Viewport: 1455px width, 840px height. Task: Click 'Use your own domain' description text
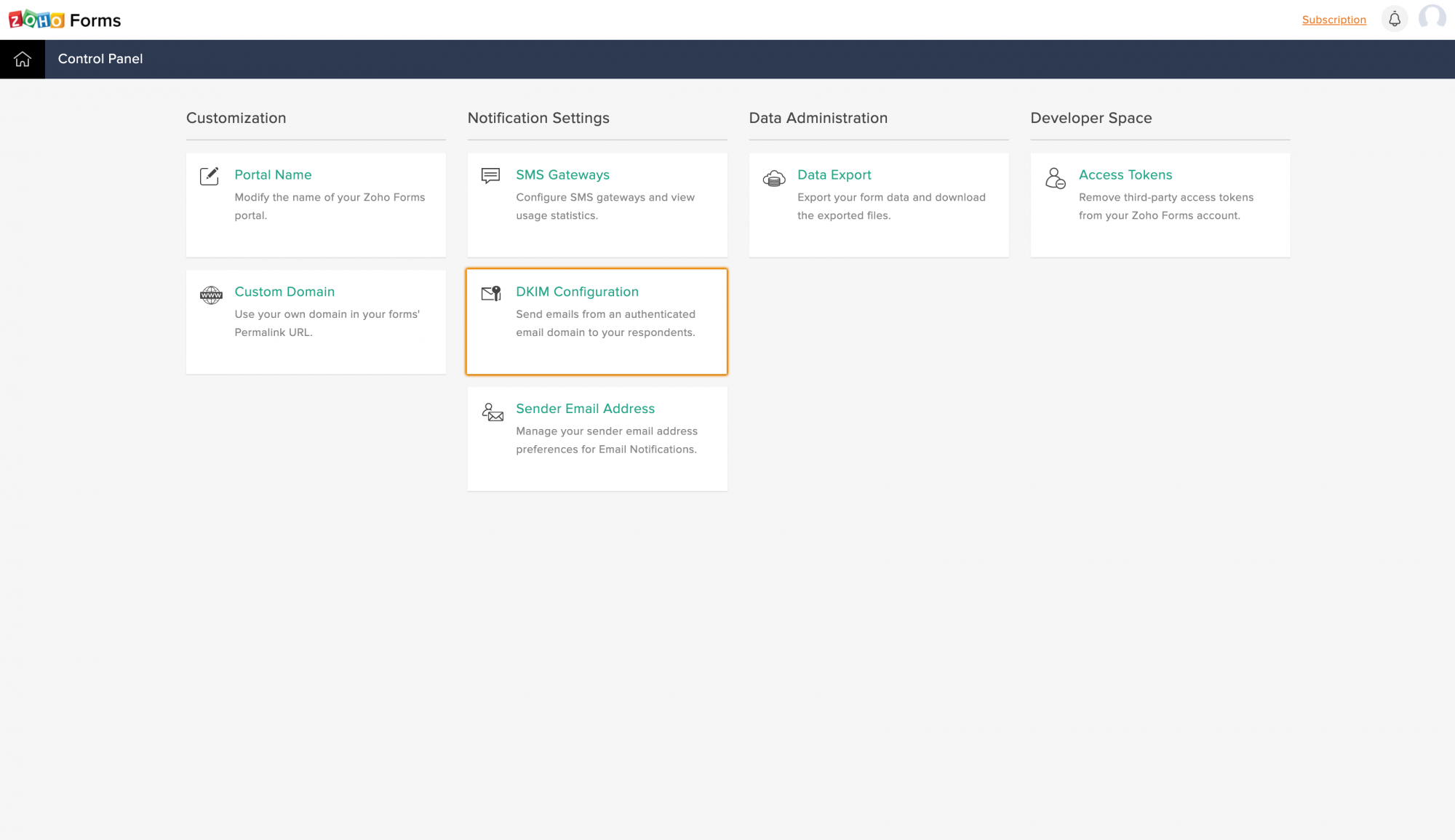click(x=327, y=324)
